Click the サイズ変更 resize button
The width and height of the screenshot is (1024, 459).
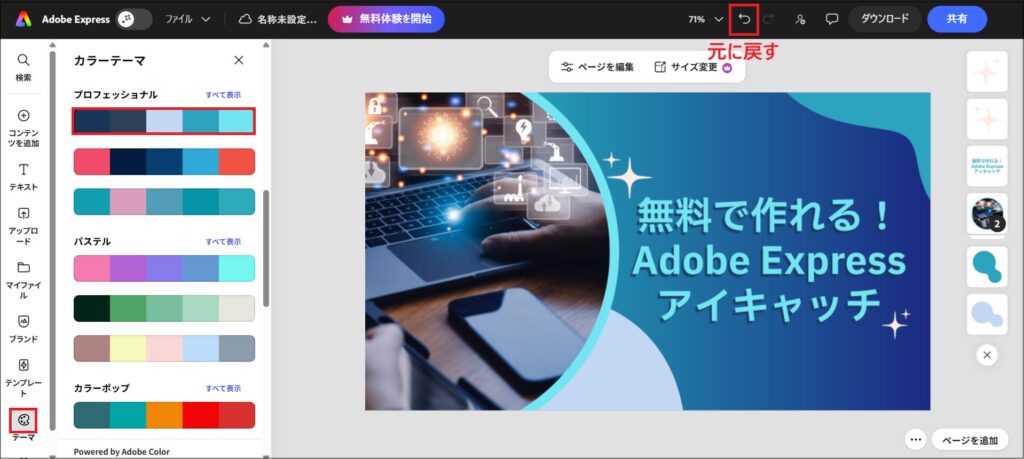coord(693,67)
